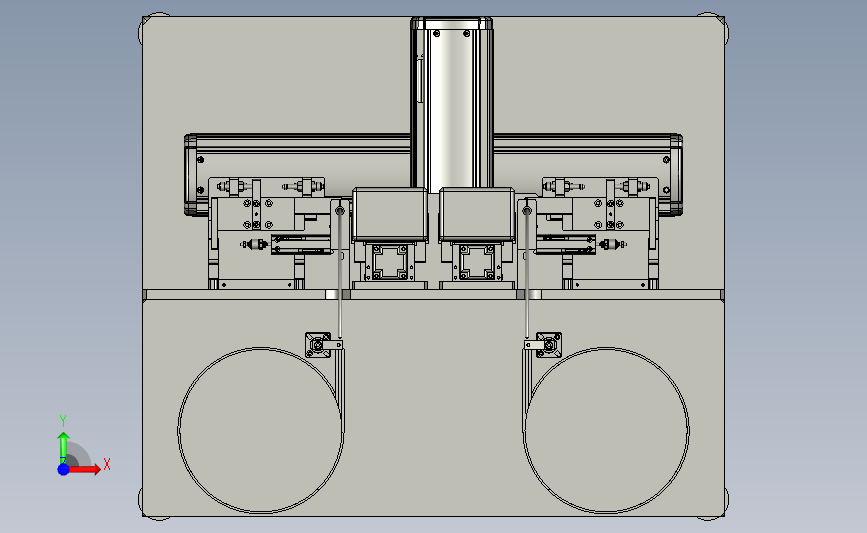Image resolution: width=867 pixels, height=533 pixels.
Task: Select the left circular disc on the base plate
Action: (260, 430)
